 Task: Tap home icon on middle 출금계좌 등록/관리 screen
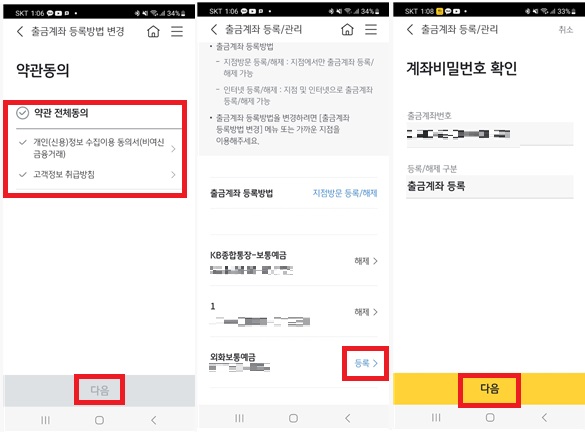[347, 29]
